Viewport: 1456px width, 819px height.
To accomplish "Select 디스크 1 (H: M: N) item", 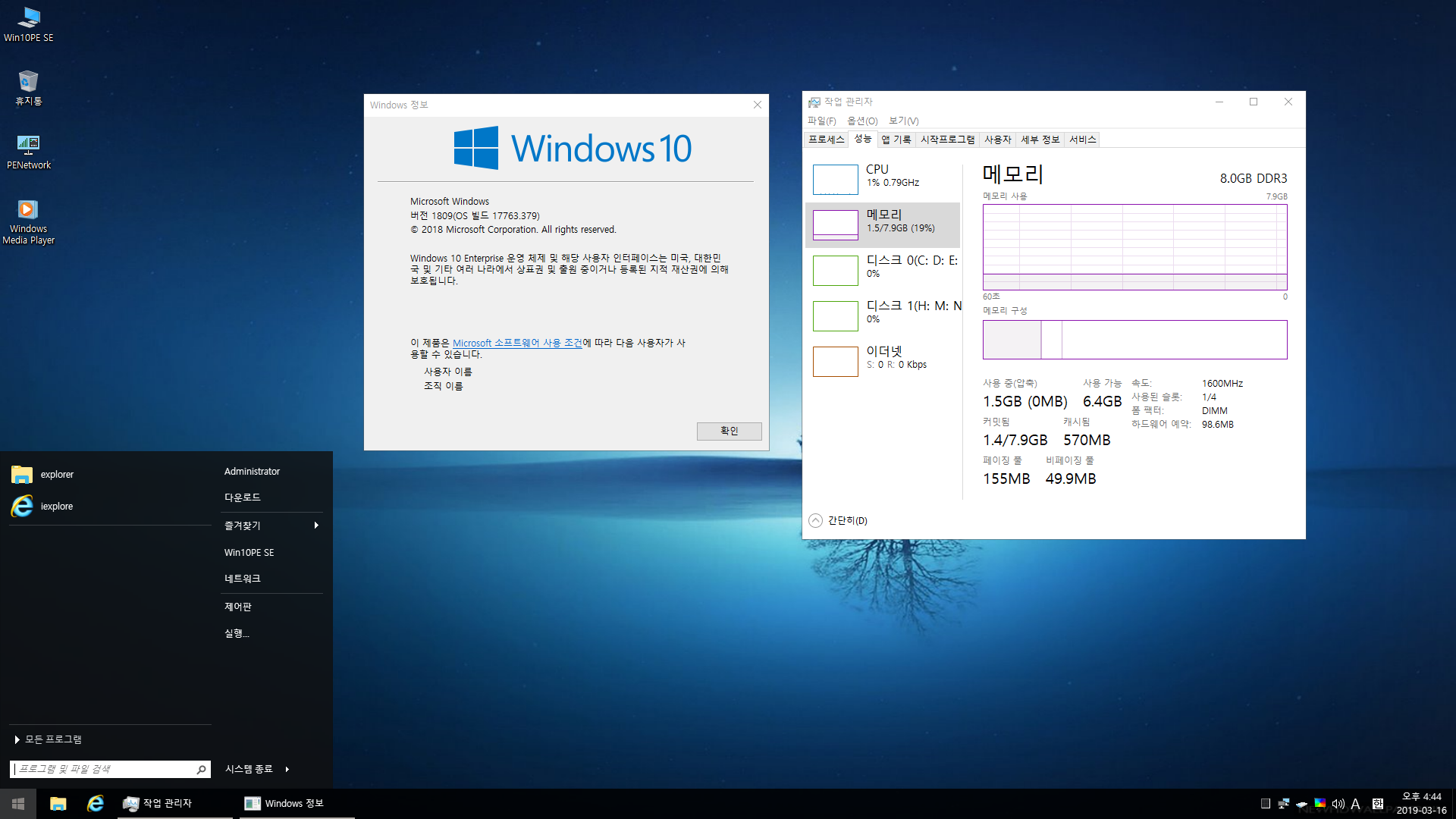I will pyautogui.click(x=883, y=315).
